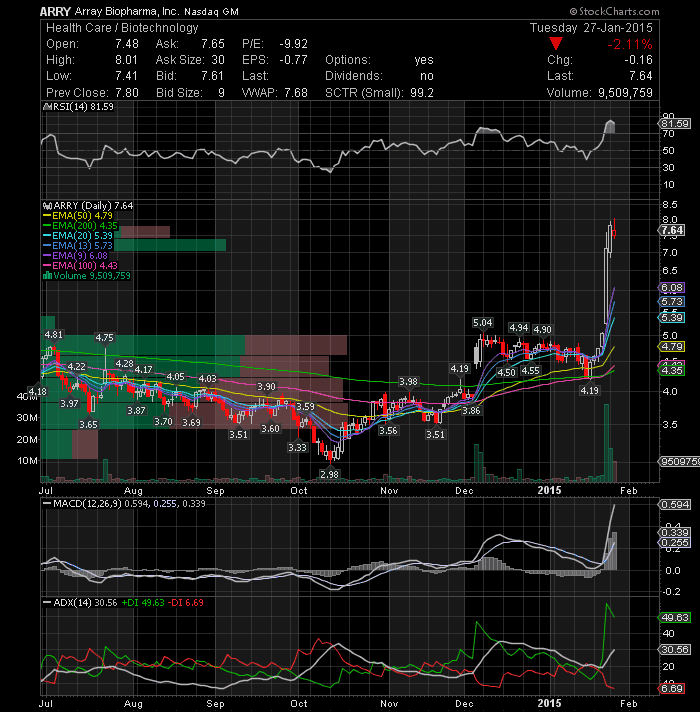Screen dimensions: 700x712
Task: Click the Ask Size value 30
Action: [x=218, y=60]
